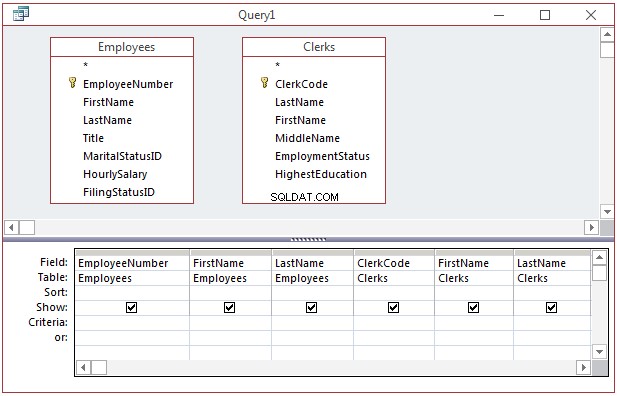Select HourlySalary in Employees field list
Image resolution: width=617 pixels, height=396 pixels.
[x=115, y=174]
